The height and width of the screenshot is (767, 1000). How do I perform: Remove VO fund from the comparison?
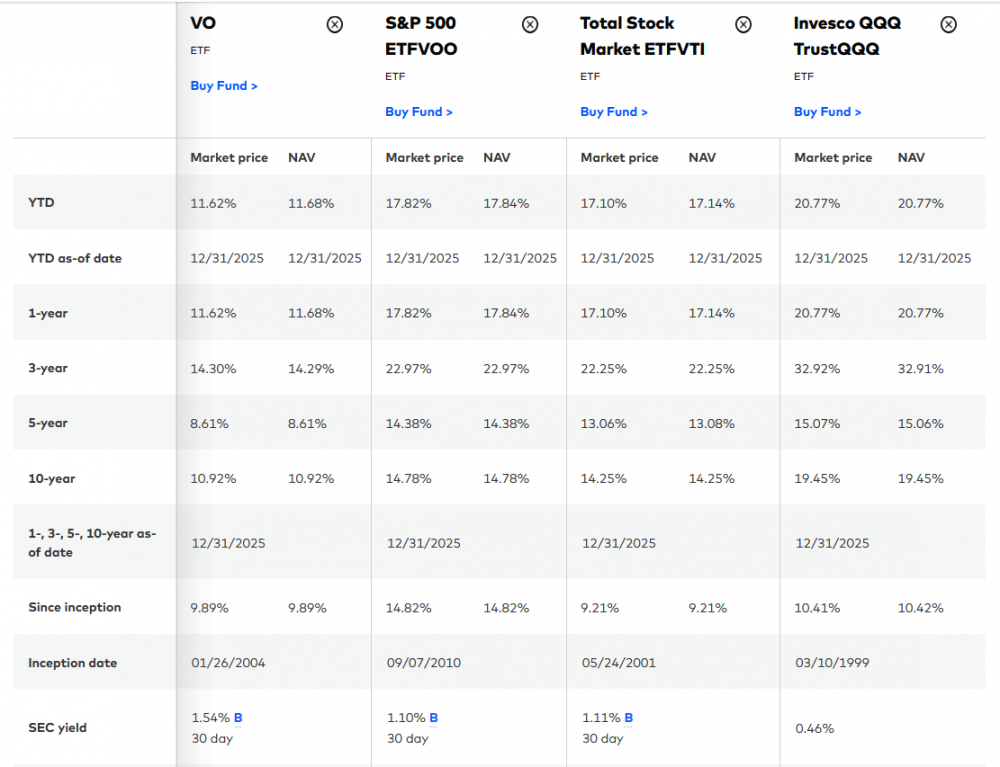tap(335, 25)
